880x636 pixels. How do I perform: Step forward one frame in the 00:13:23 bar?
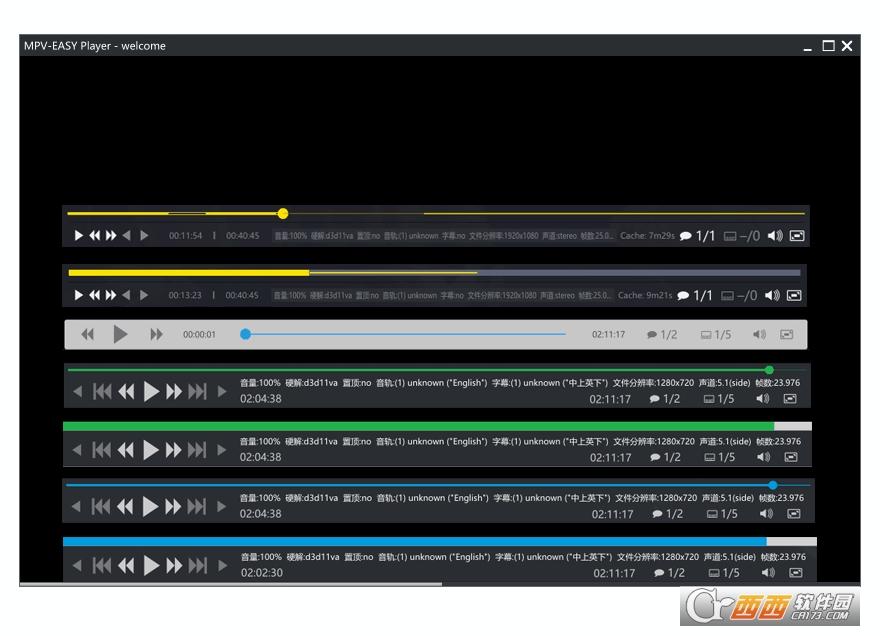144,295
